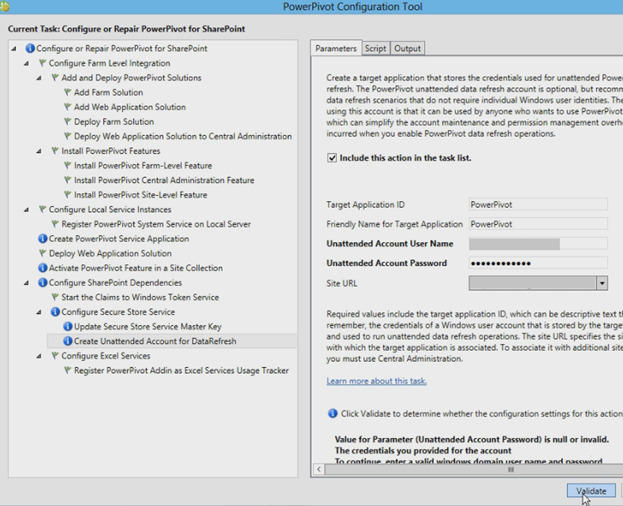This screenshot has height=506, width=623.
Task: Collapse Configure Secure Store Service node
Action: 39,313
